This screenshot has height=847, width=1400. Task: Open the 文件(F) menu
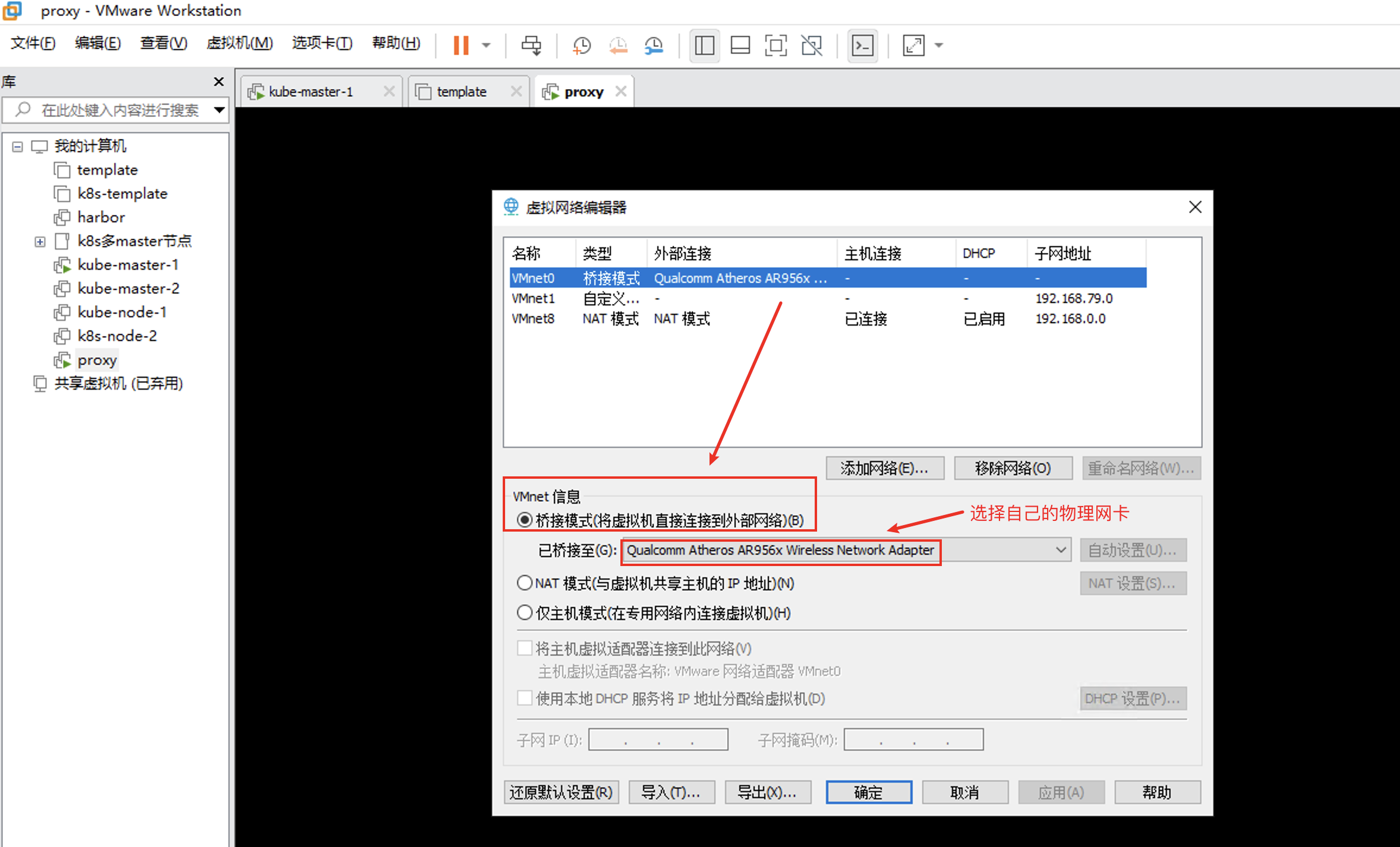(33, 43)
